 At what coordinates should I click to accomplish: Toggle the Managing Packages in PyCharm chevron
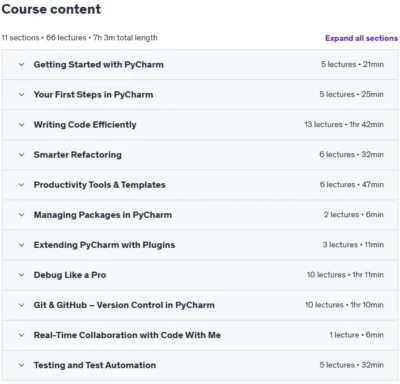[x=21, y=215]
